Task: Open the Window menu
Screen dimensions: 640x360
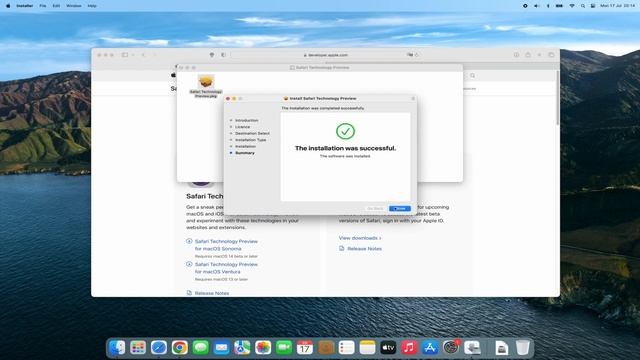Action: click(x=74, y=6)
